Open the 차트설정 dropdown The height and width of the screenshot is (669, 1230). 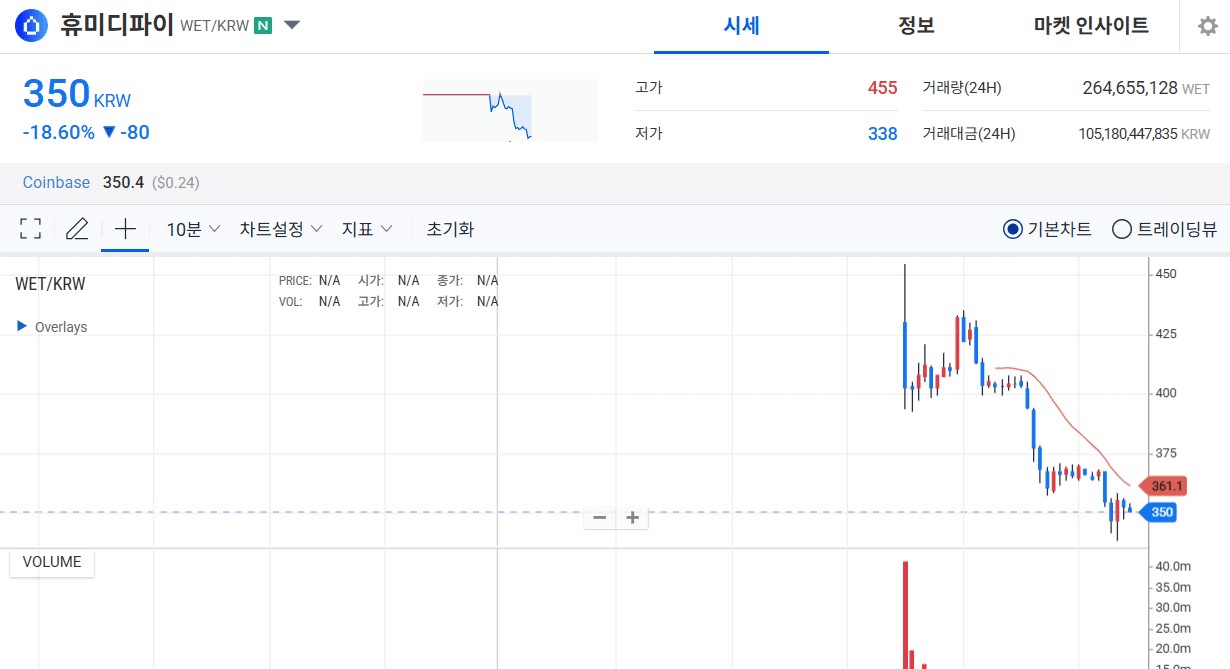281,229
